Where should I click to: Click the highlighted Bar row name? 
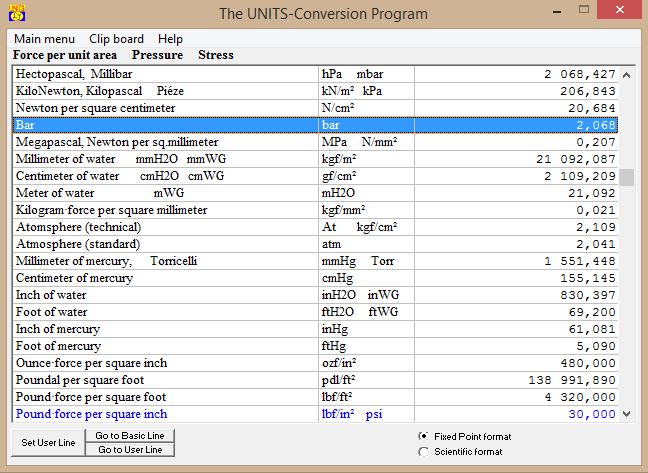[25, 125]
